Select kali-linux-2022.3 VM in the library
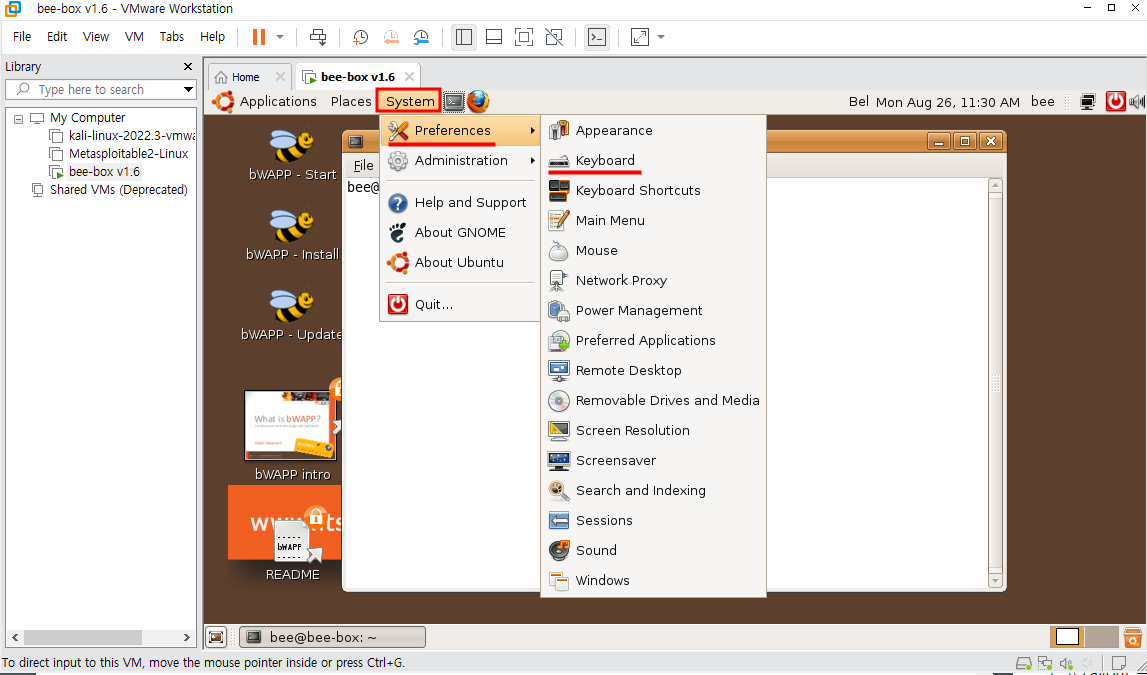Screen dimensions: 1147x675 pyautogui.click(x=122, y=135)
